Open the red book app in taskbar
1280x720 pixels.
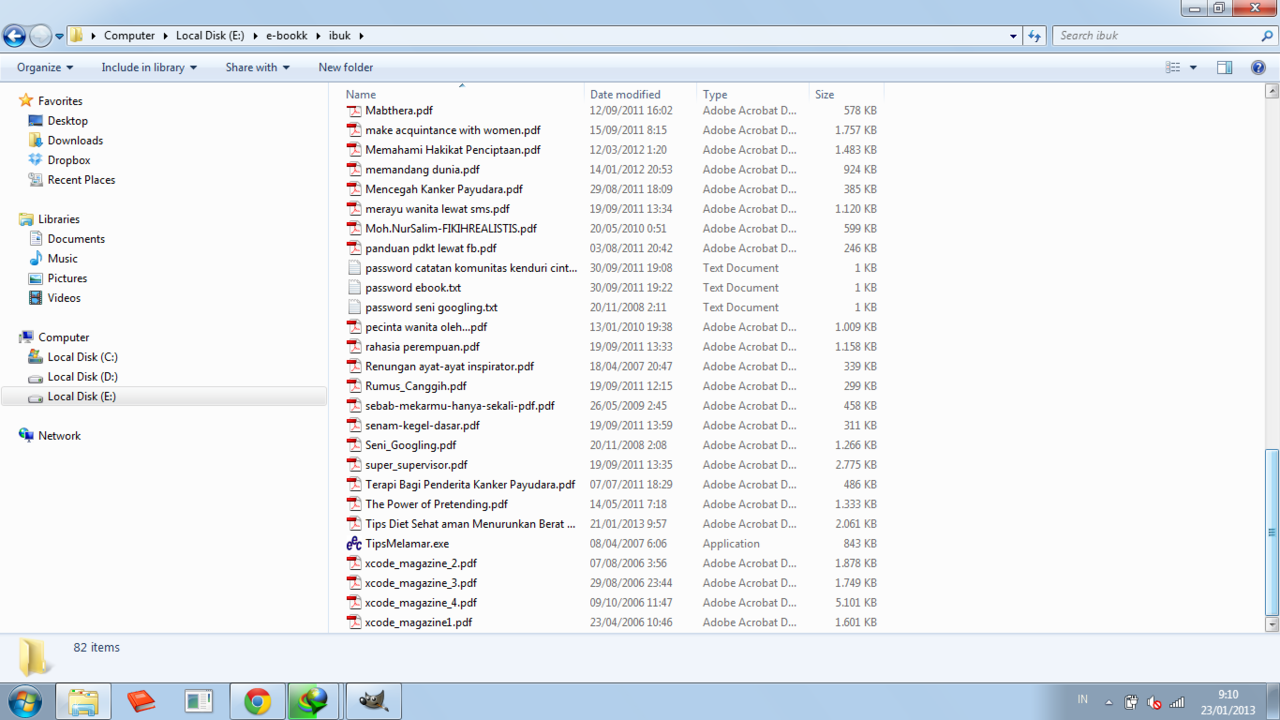[141, 702]
